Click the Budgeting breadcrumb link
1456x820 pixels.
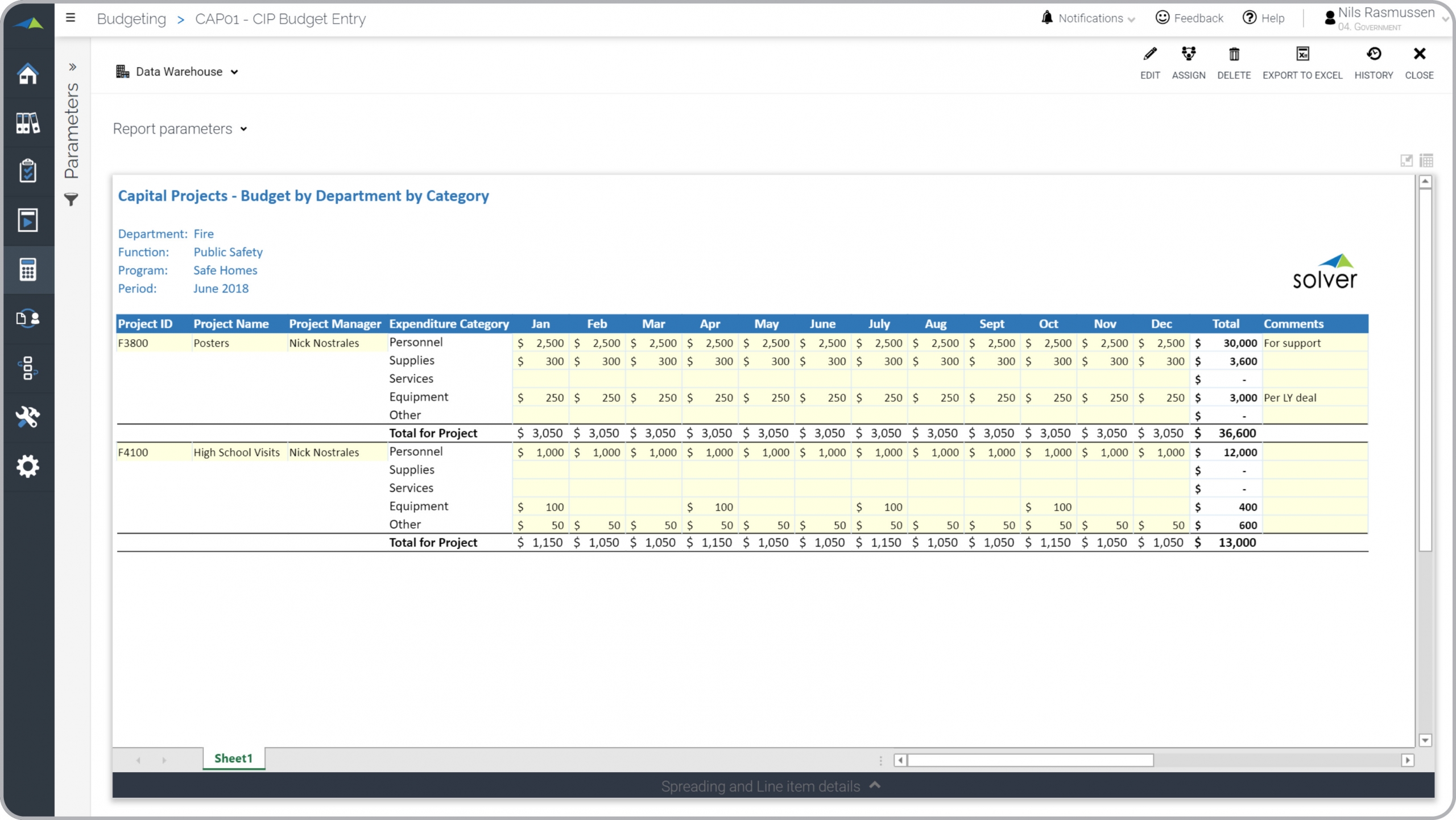pos(131,19)
